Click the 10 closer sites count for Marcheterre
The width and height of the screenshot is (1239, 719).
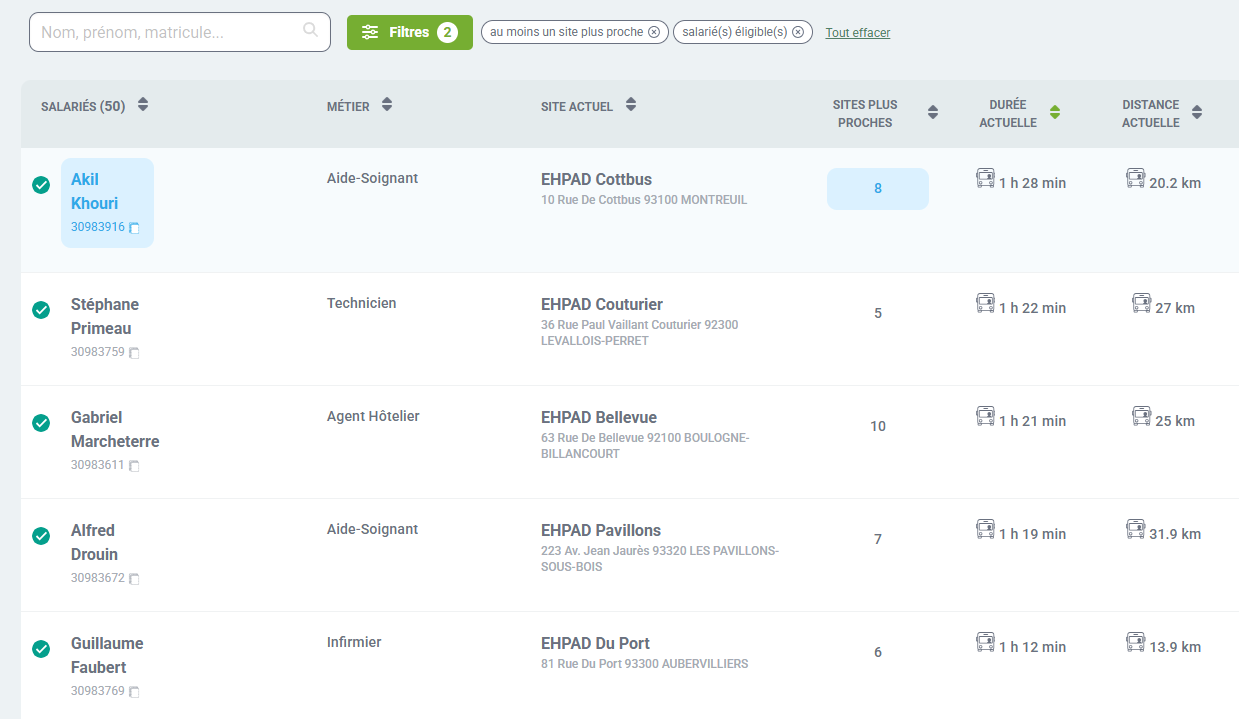(x=878, y=426)
